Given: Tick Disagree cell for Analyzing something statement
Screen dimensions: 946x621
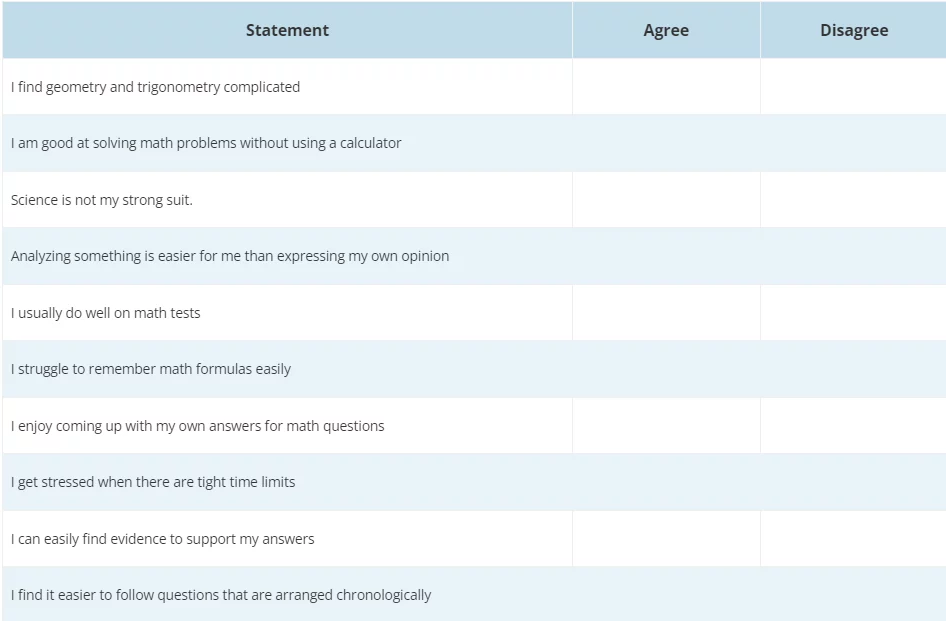Looking at the screenshot, I should [853, 256].
